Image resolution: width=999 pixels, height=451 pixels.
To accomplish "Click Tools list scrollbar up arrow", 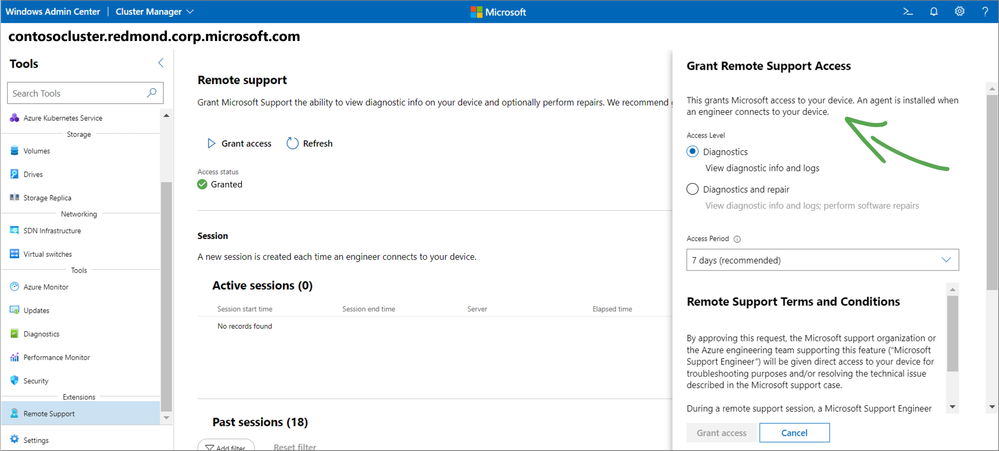I will point(167,116).
